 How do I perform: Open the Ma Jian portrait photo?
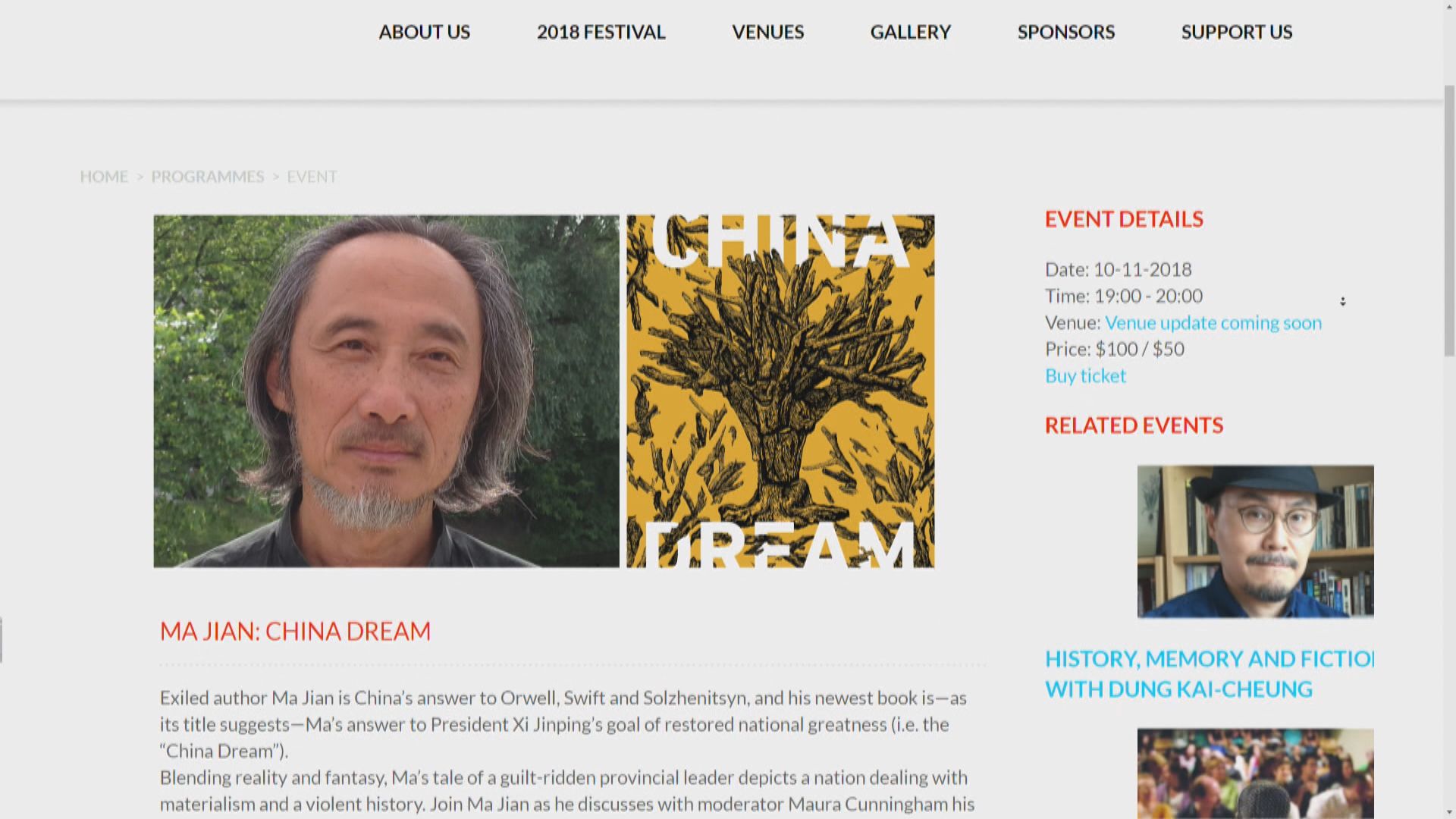click(387, 391)
